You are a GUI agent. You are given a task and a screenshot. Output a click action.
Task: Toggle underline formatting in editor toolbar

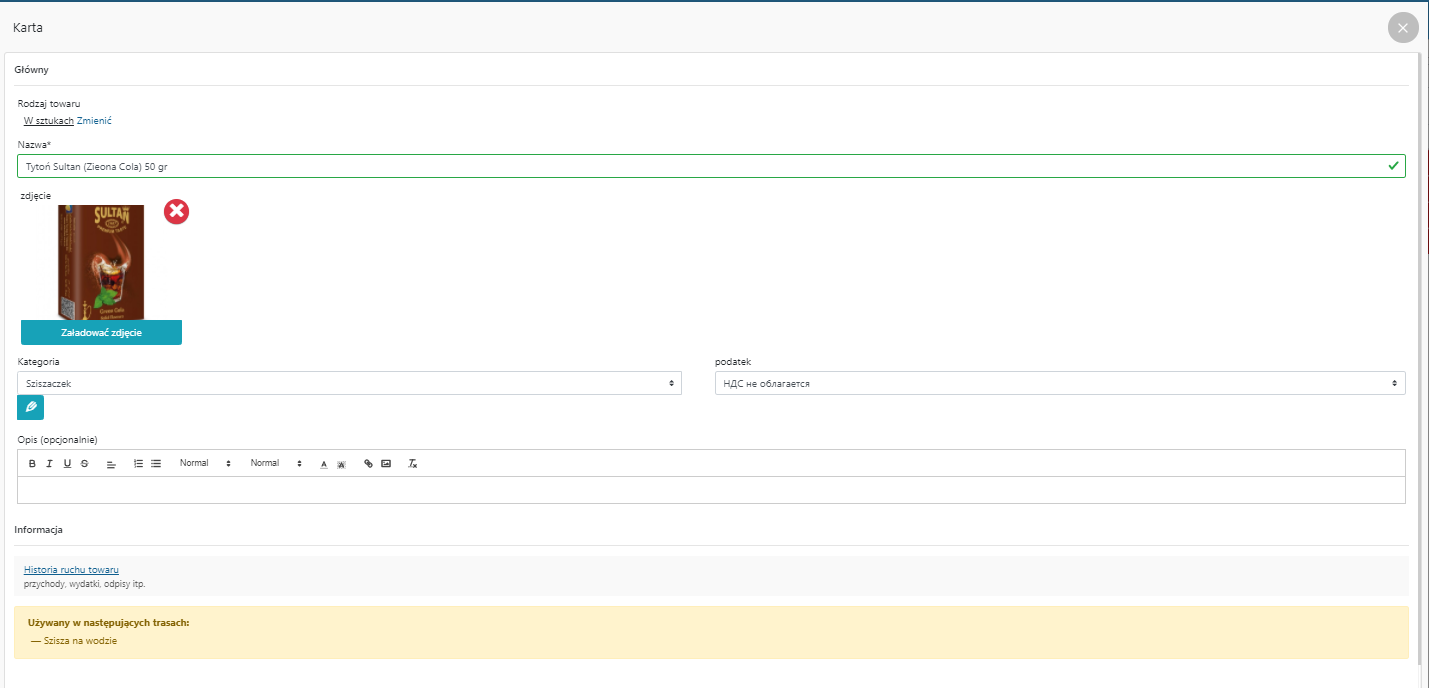pyautogui.click(x=67, y=464)
